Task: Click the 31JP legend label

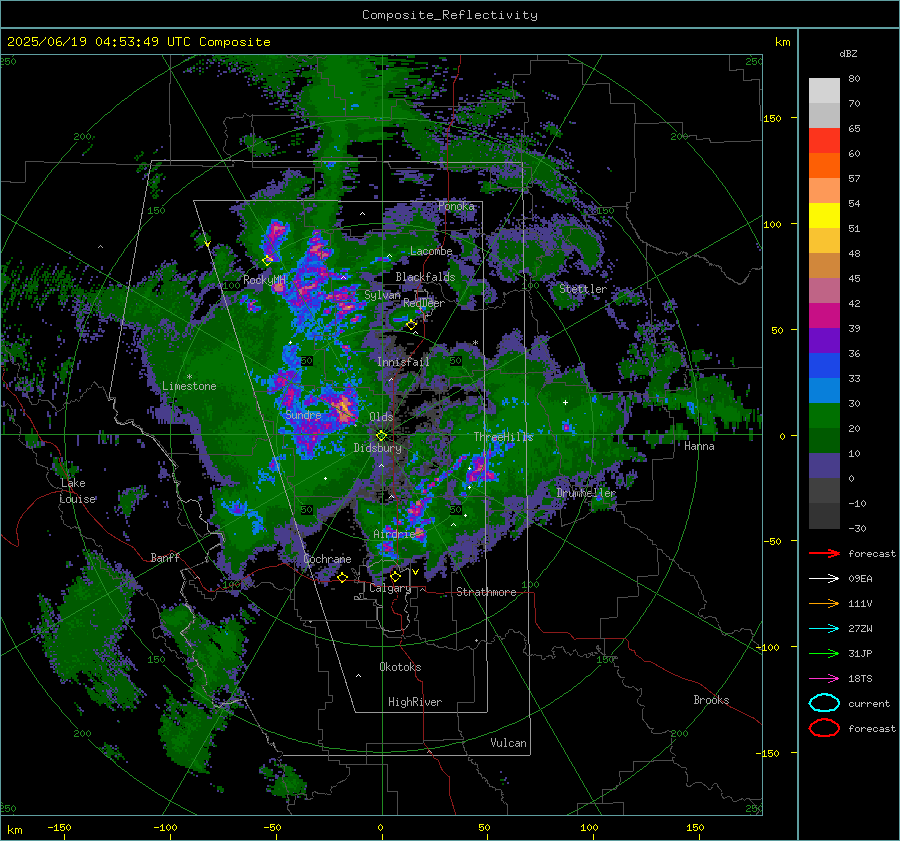Action: 860,653
